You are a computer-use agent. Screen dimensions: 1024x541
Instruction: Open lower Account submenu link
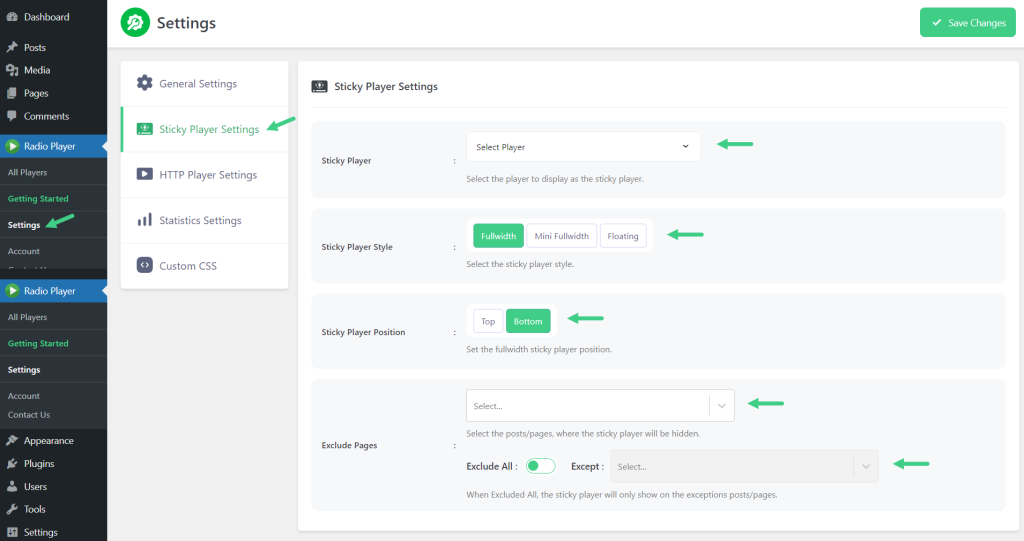click(24, 396)
